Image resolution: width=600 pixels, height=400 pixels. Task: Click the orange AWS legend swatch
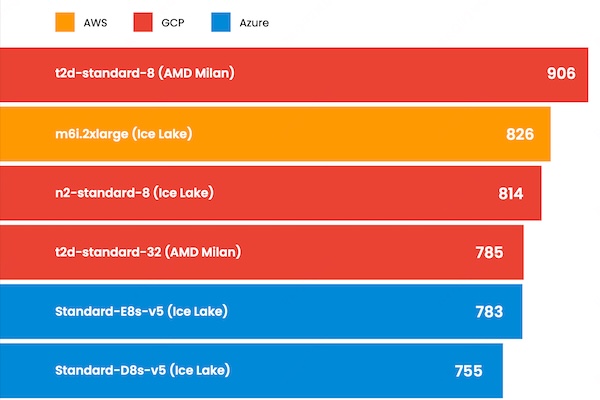click(68, 21)
